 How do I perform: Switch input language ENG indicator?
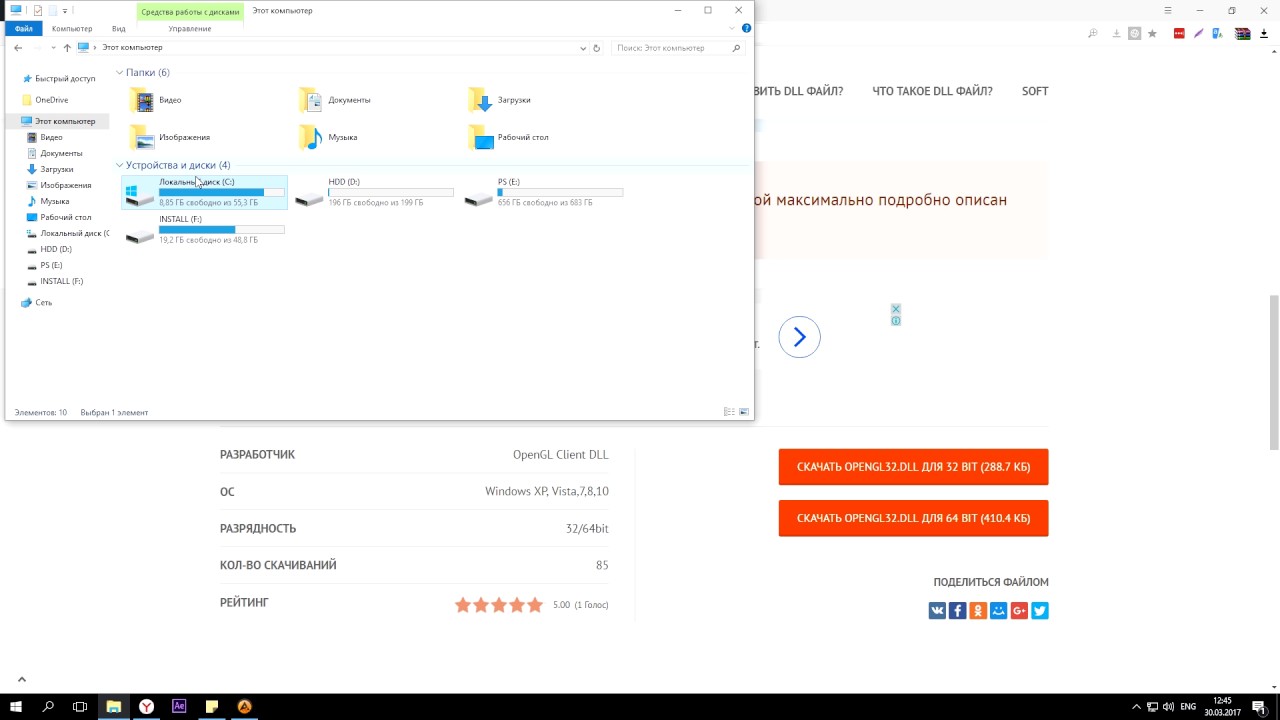coord(1188,707)
